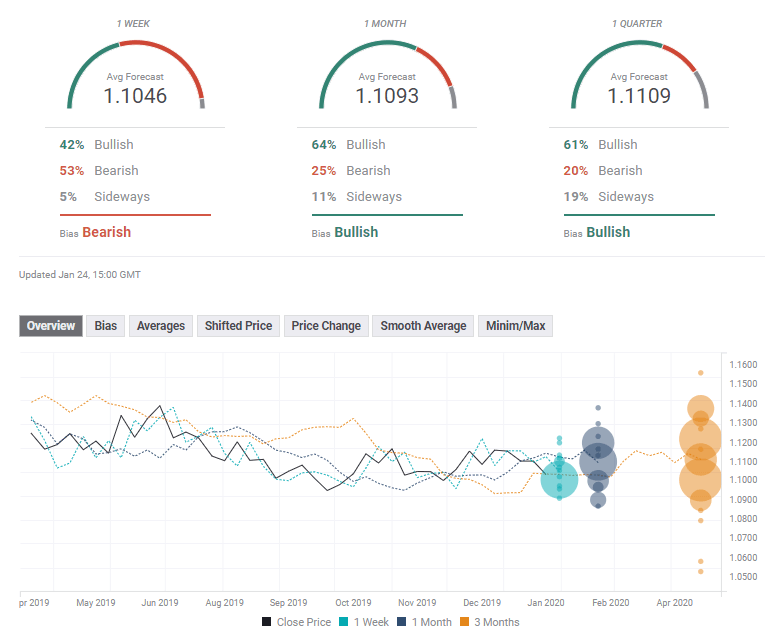Switch to the Price Change tab
Image resolution: width=781 pixels, height=634 pixels.
(325, 326)
